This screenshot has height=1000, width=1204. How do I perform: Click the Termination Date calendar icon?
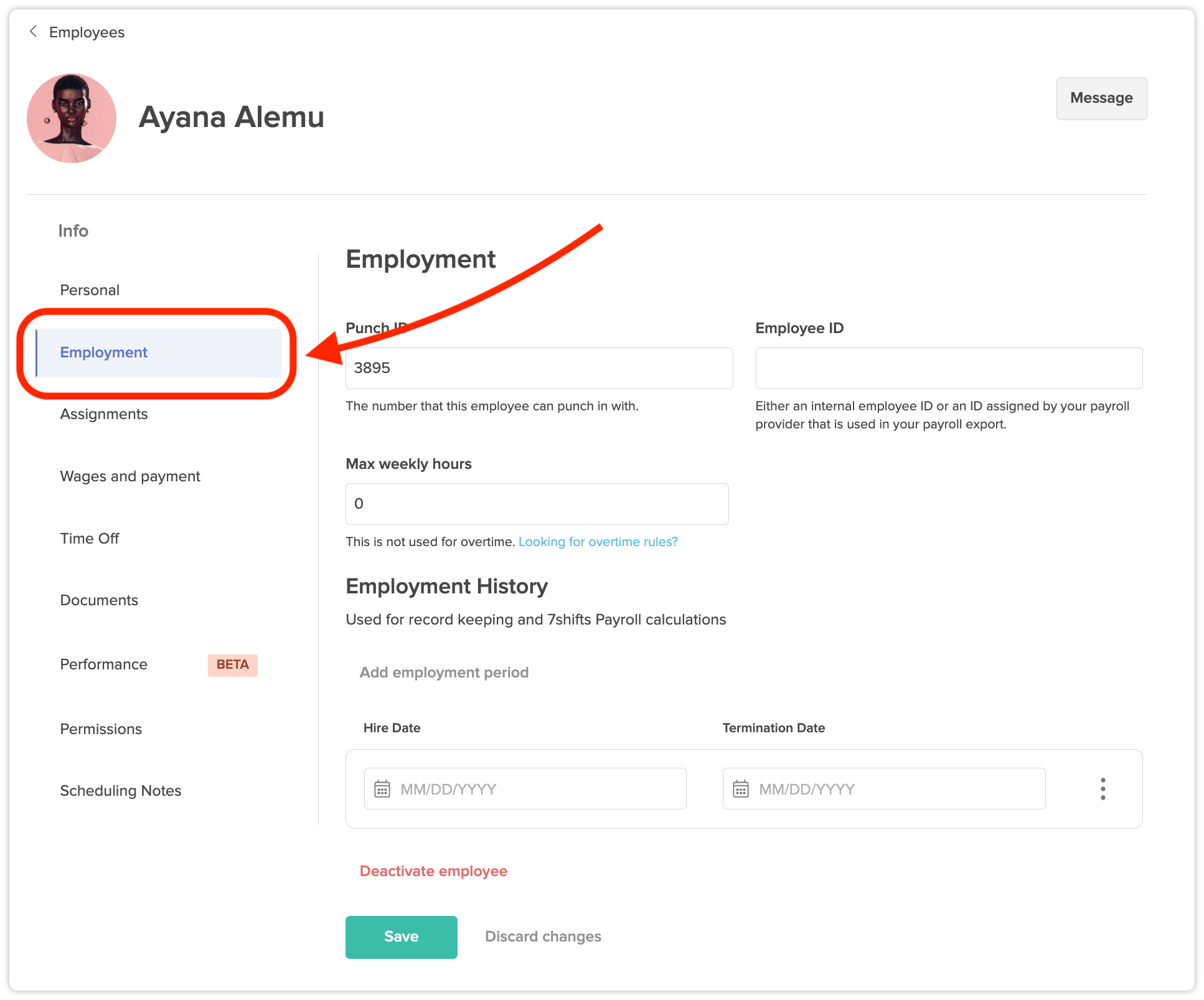tap(740, 789)
